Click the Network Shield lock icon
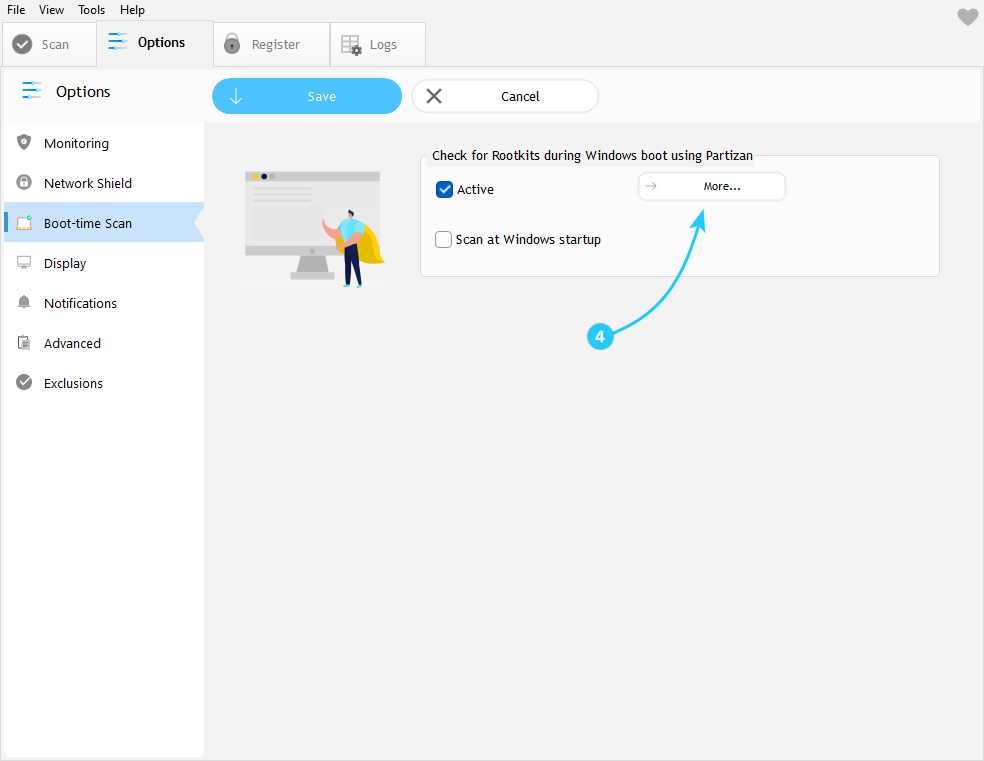The width and height of the screenshot is (984, 761). (25, 182)
